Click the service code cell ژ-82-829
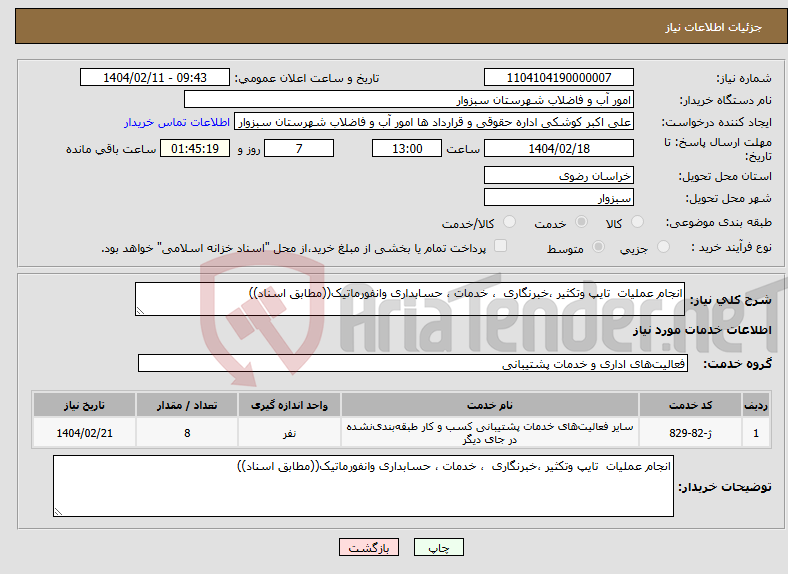Screen dimensions: 788x574 pos(691,433)
